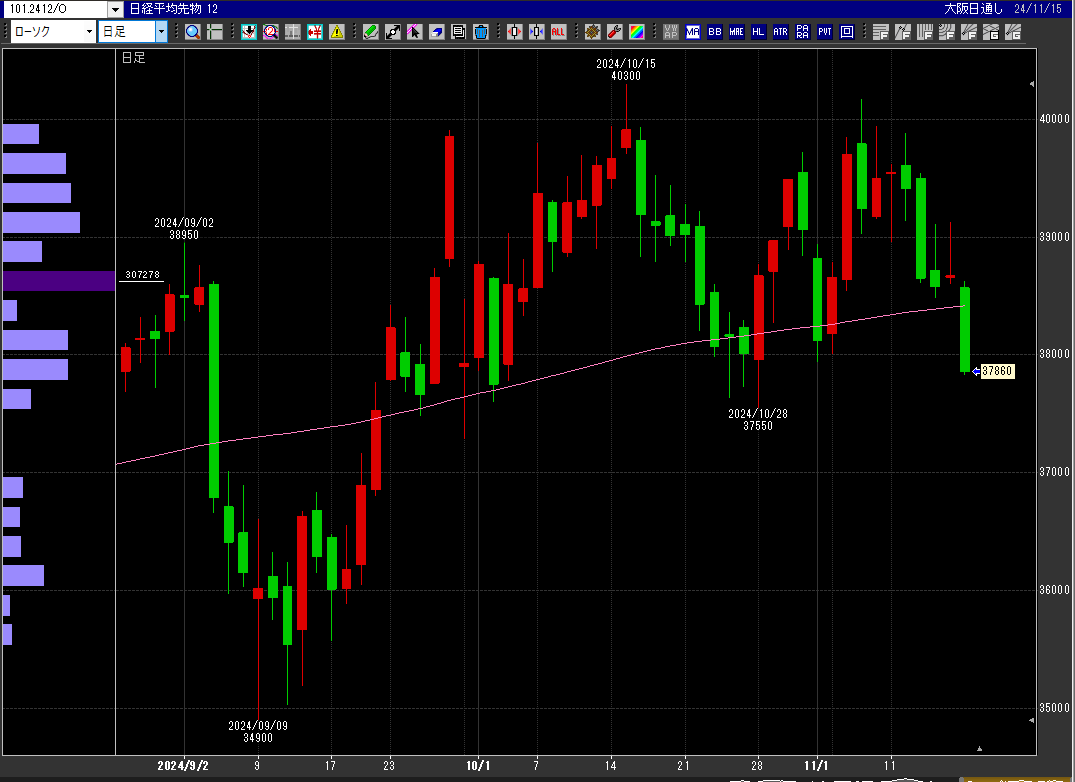Click the 11/1 date axis label

tap(816, 766)
